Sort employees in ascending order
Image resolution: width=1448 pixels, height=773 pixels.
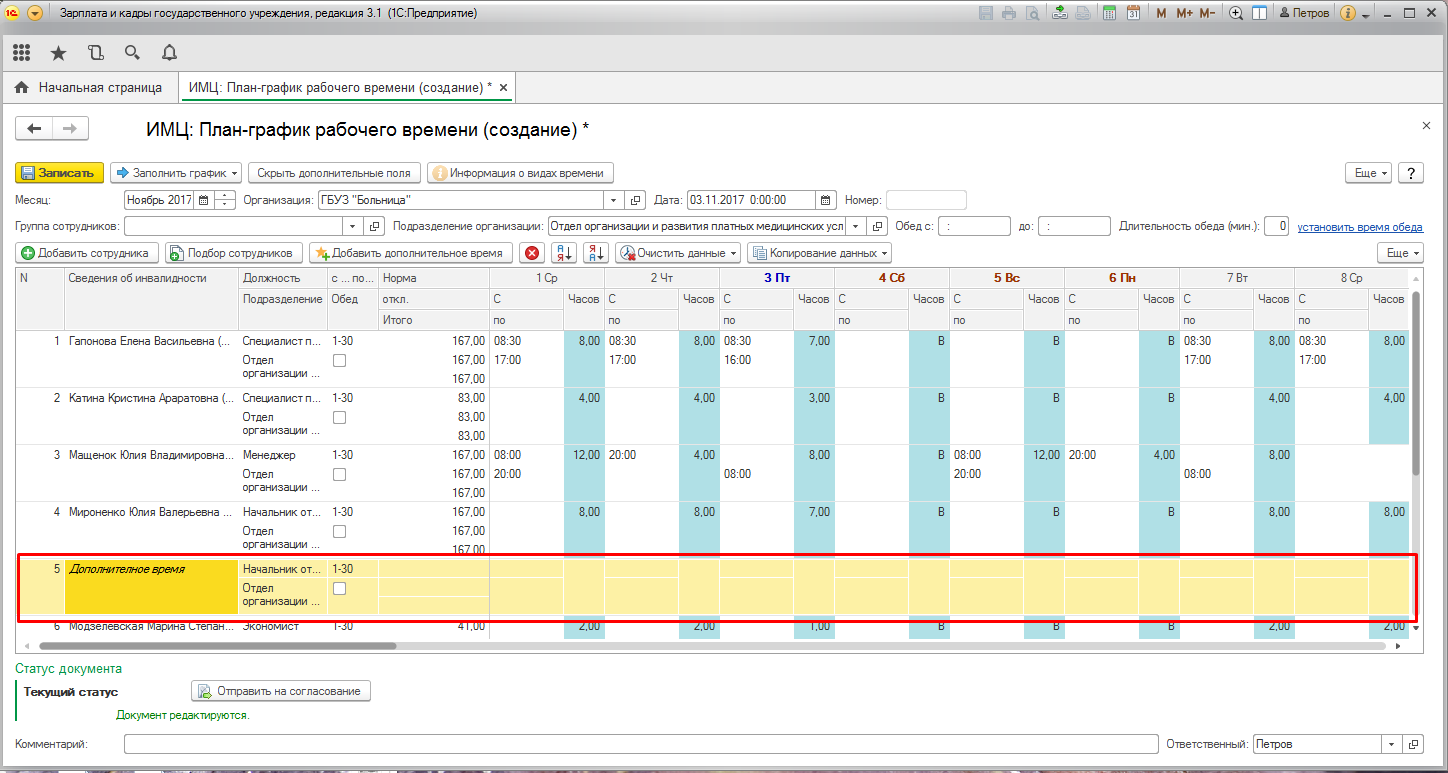[x=565, y=253]
